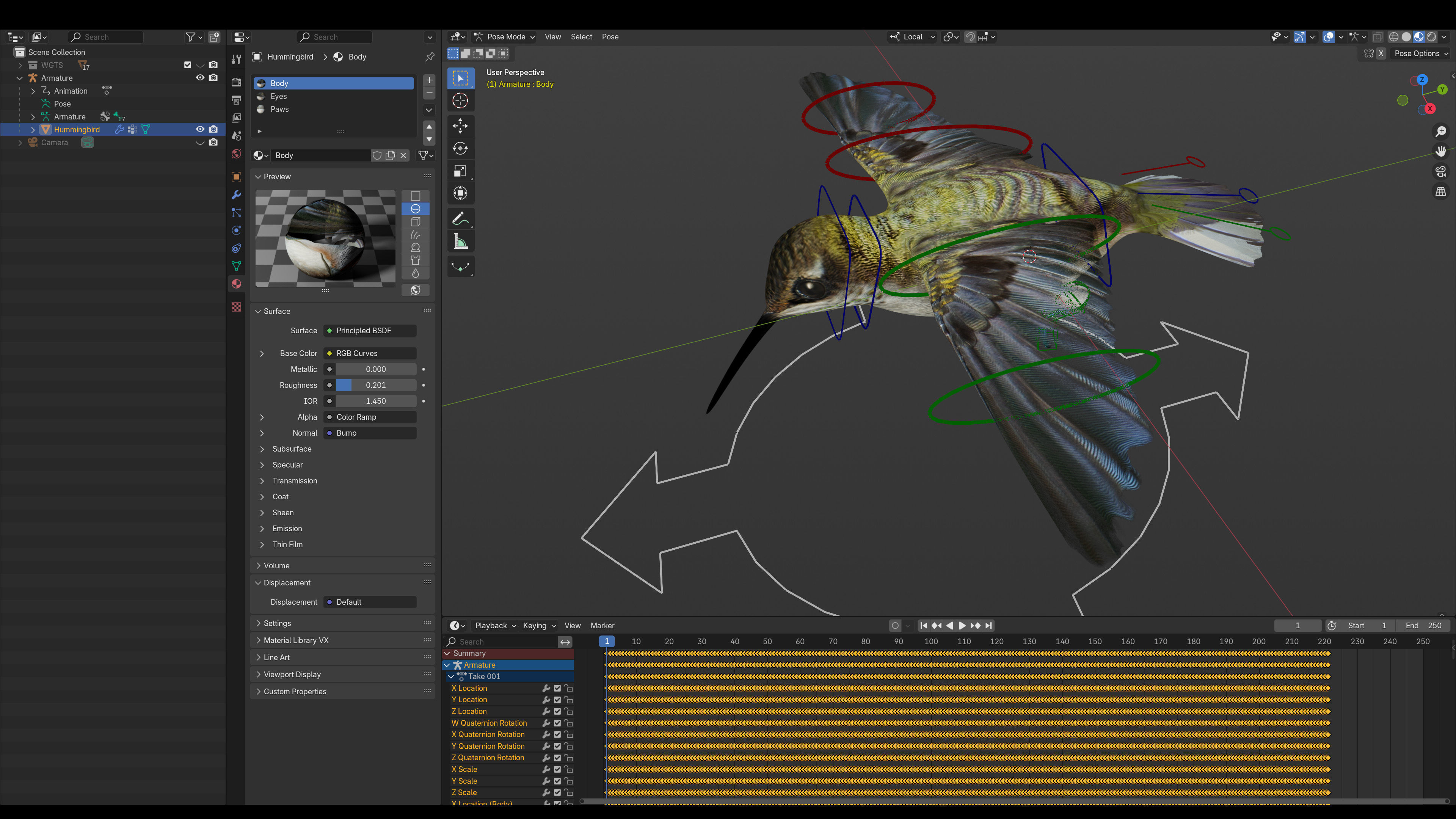Collapse the Take 001 action channels
This screenshot has height=819, width=1456.
(450, 676)
